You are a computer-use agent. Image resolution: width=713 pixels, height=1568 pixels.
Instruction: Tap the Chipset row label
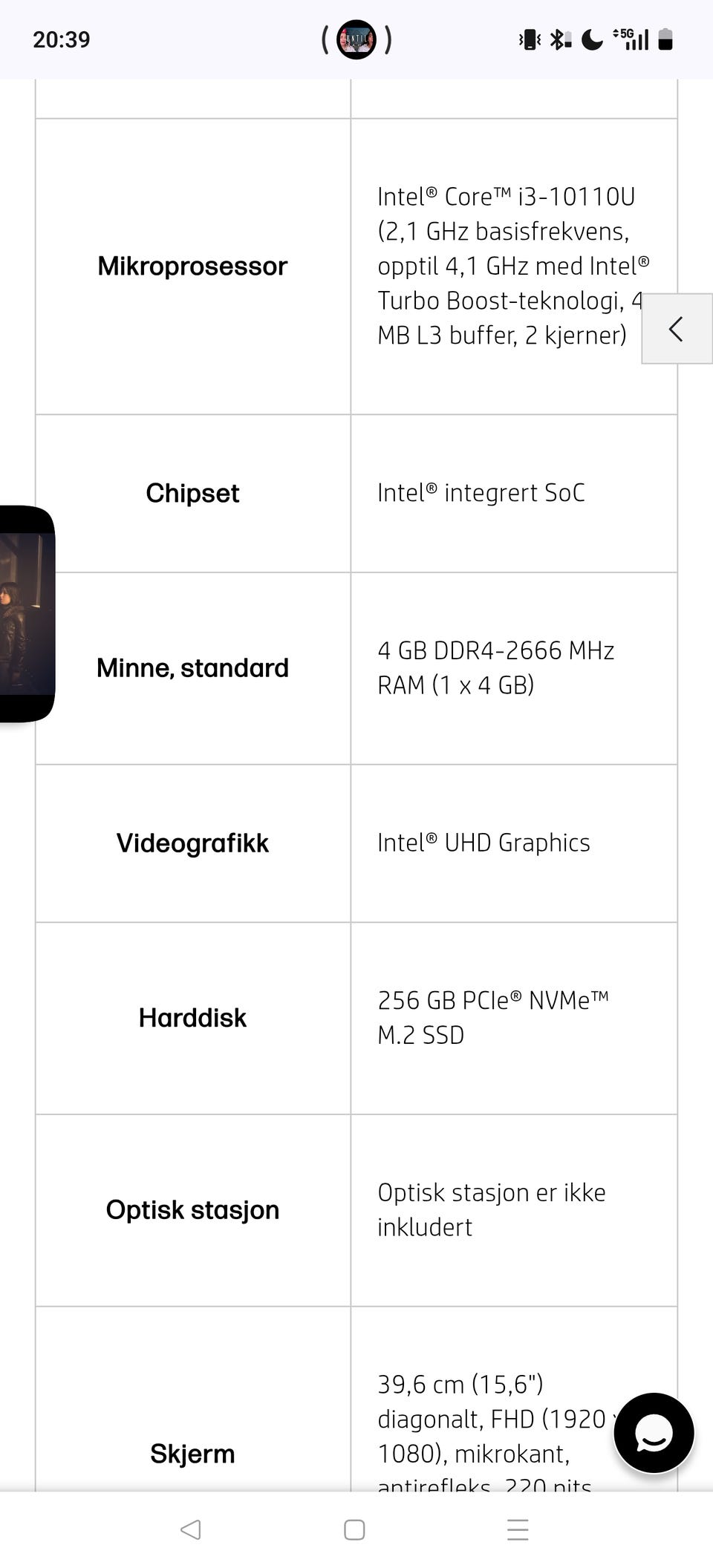point(192,493)
